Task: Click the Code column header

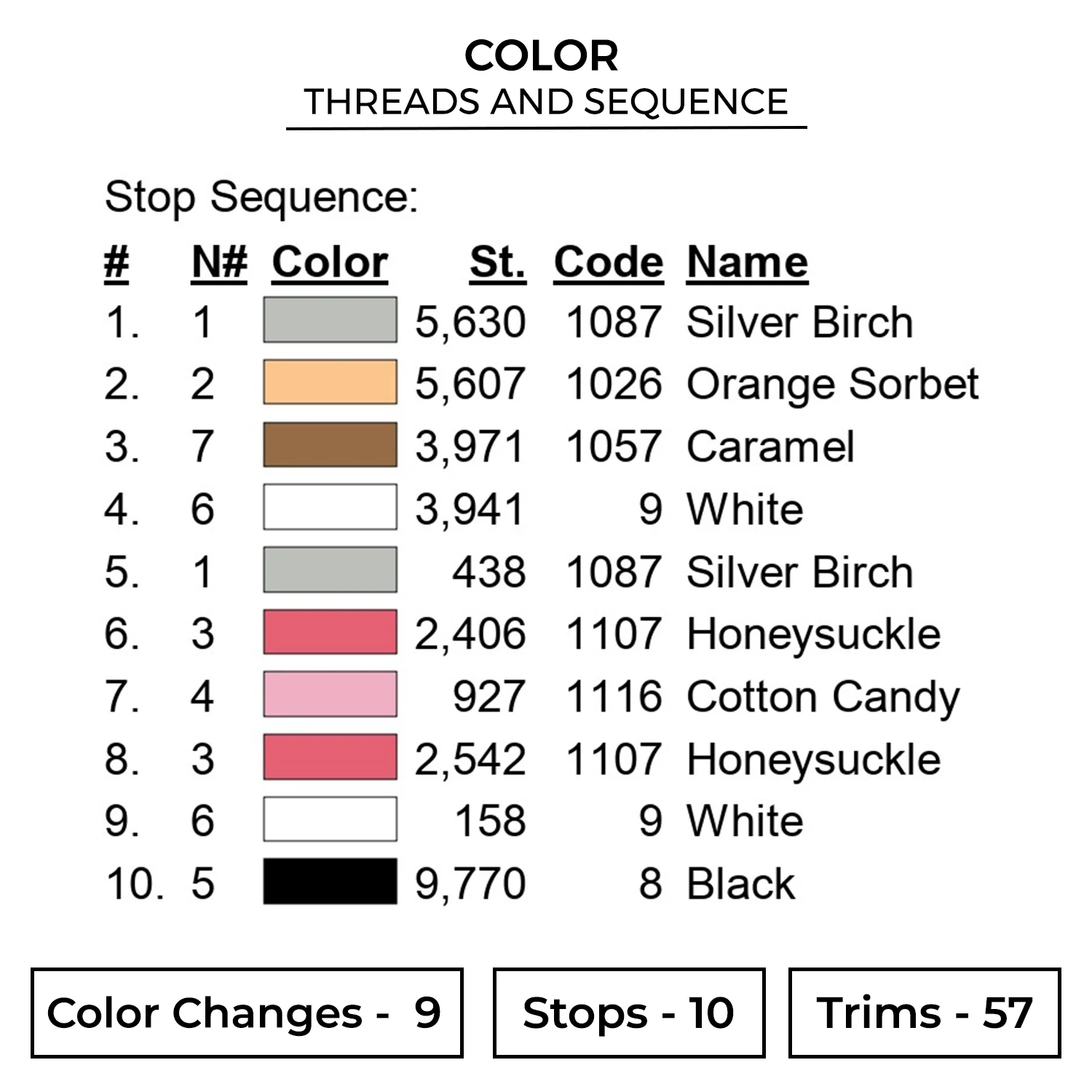Action: (x=608, y=262)
